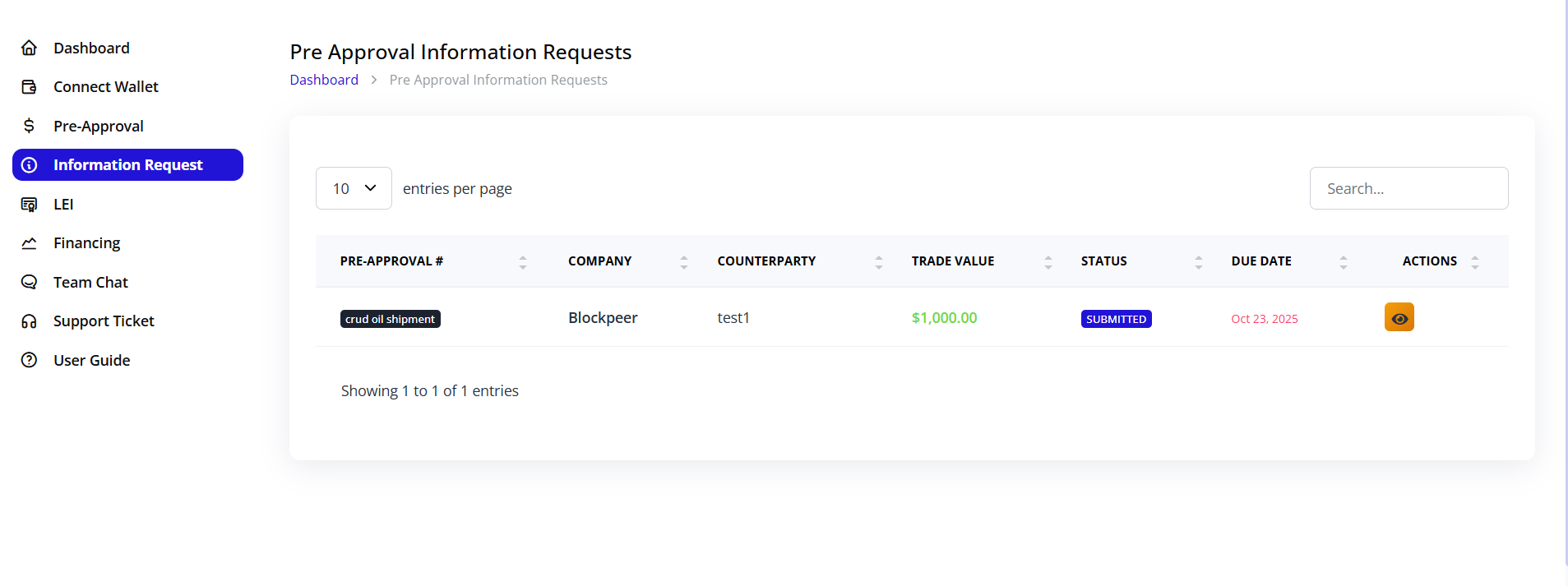Viewport: 1568px width, 586px height.
Task: Click the 'entries per page' label
Action: pyautogui.click(x=457, y=189)
